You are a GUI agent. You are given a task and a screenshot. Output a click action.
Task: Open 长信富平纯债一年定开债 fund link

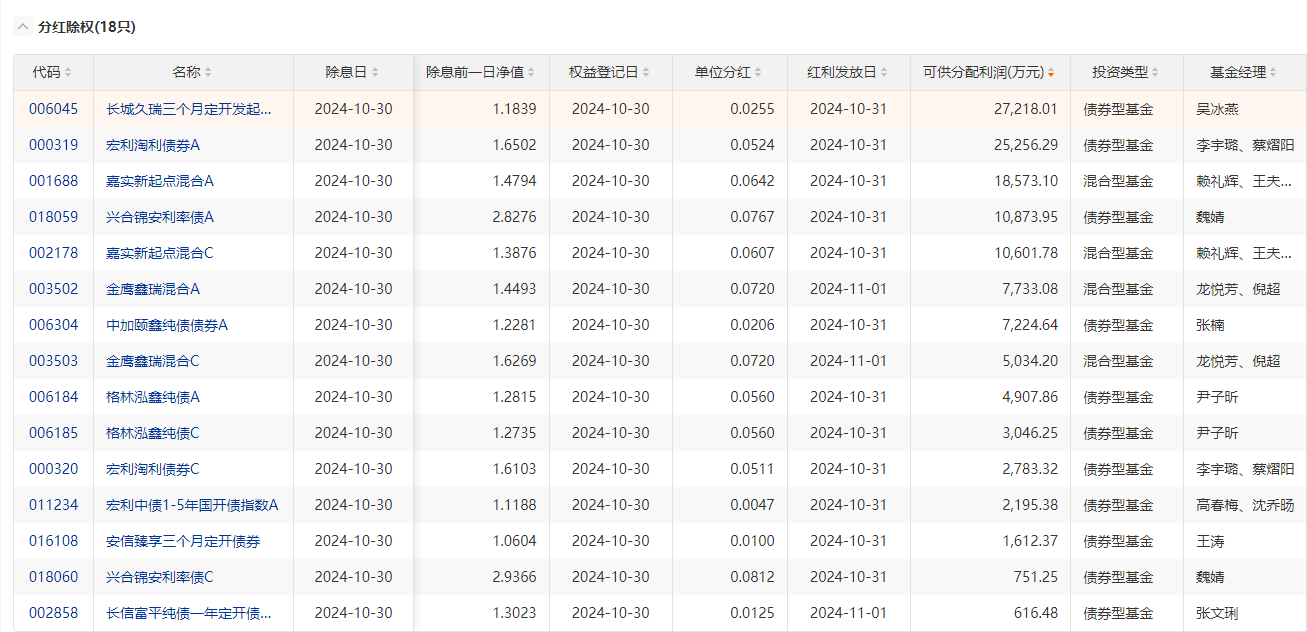pos(189,613)
